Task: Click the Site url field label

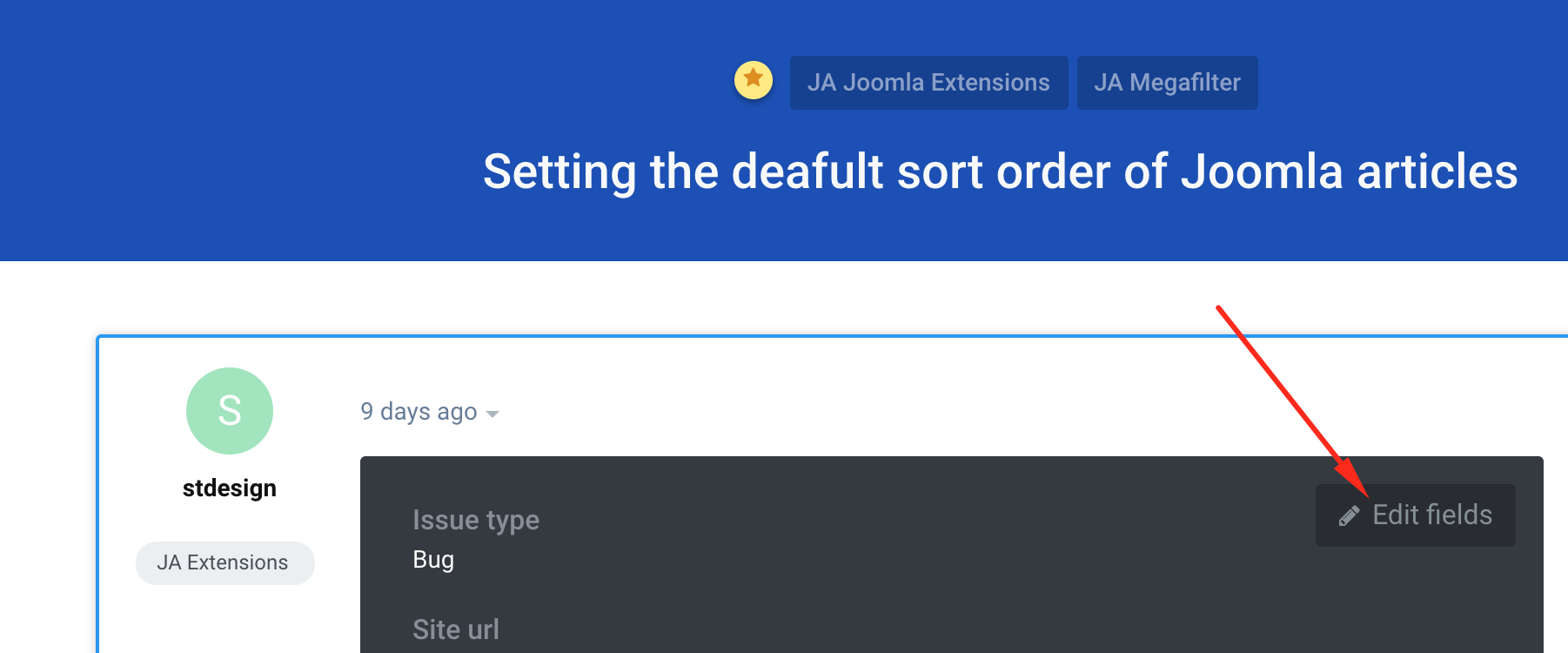Action: (456, 629)
